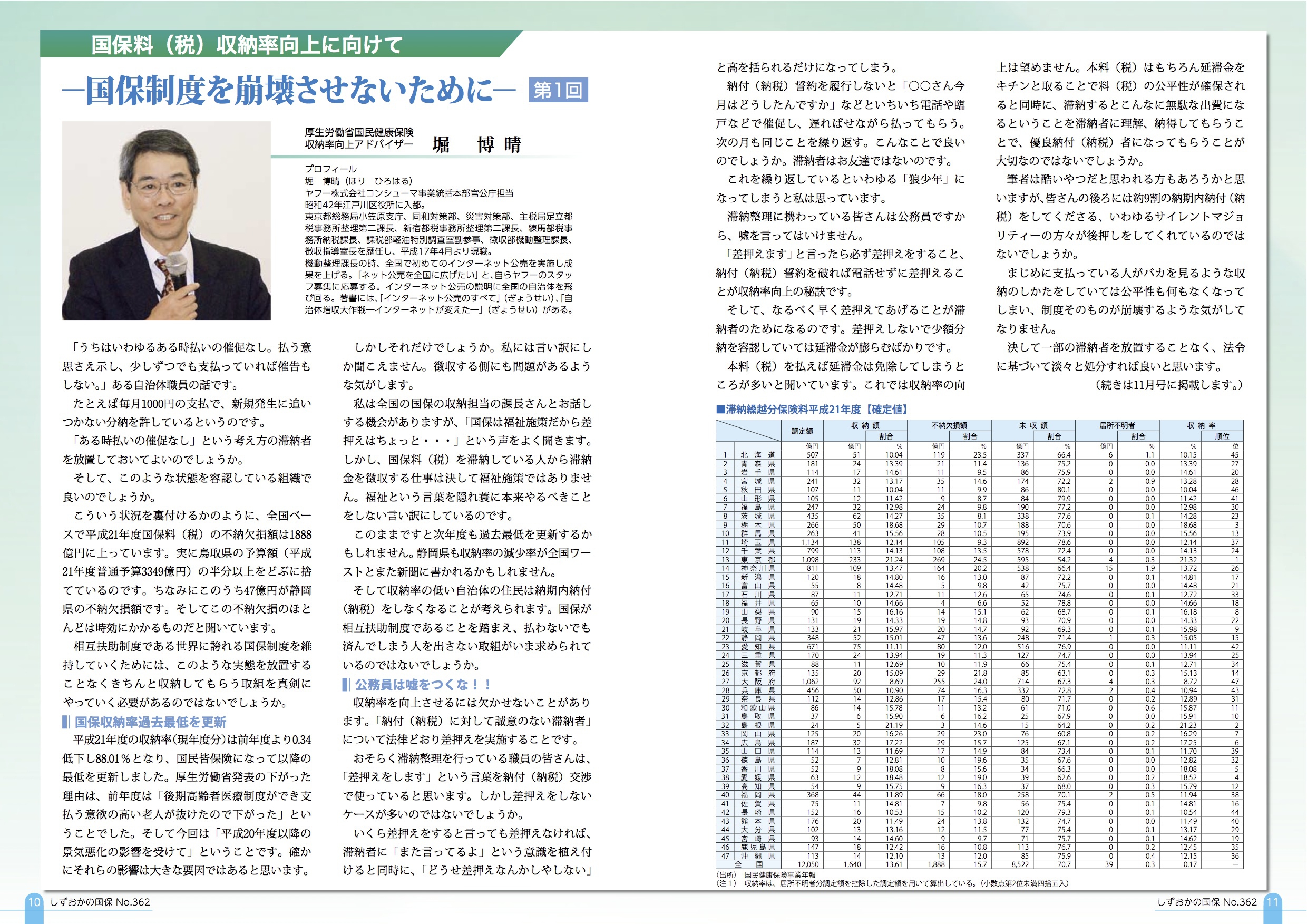This screenshot has width=1307, height=924.
Task: Click the profile line 'ヤフー株式会社コンシューマ事業統括本部官公庁担当'
Action: click(x=409, y=193)
